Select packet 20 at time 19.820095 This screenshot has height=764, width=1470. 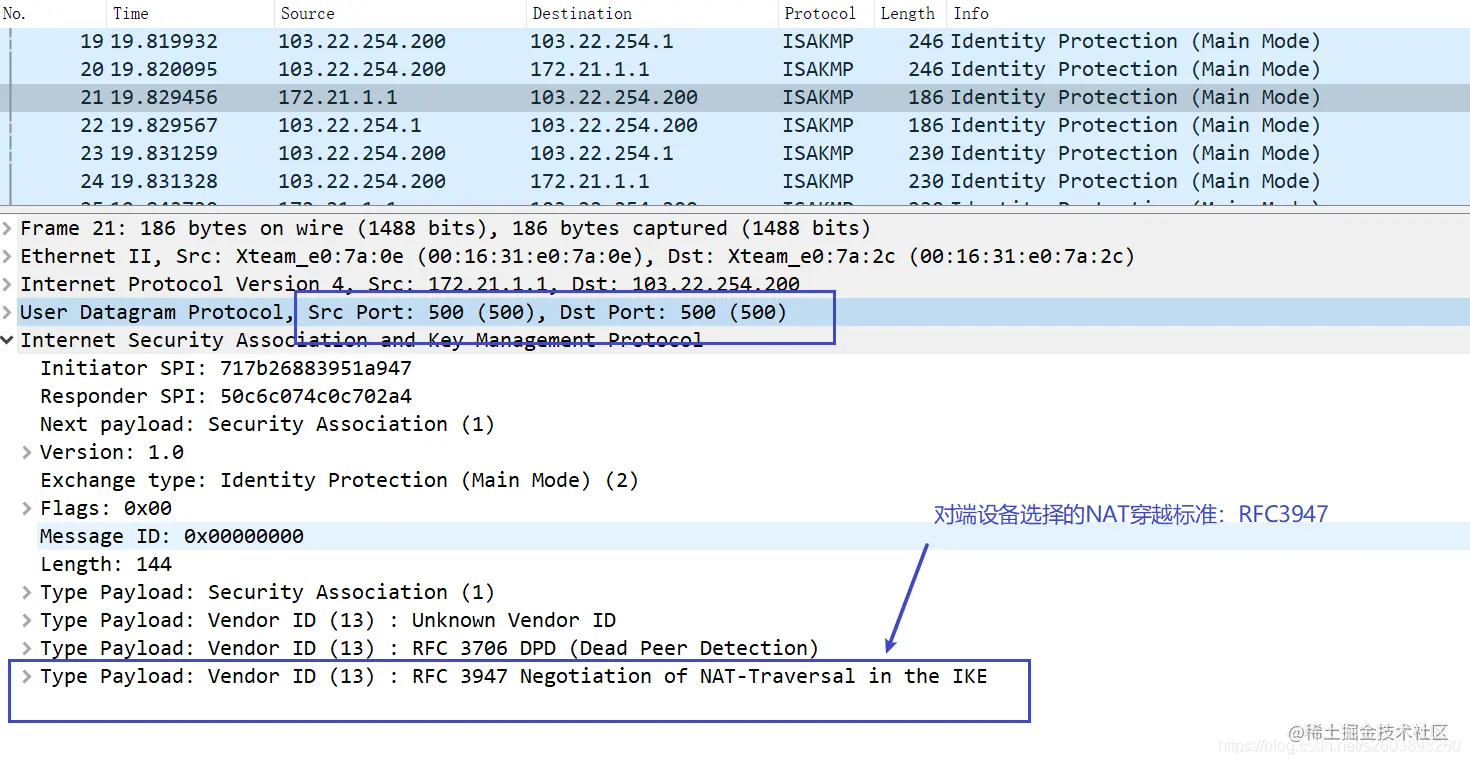coord(735,69)
